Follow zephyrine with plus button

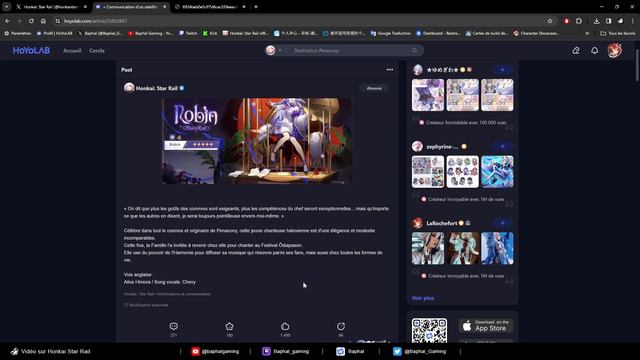click(x=502, y=146)
